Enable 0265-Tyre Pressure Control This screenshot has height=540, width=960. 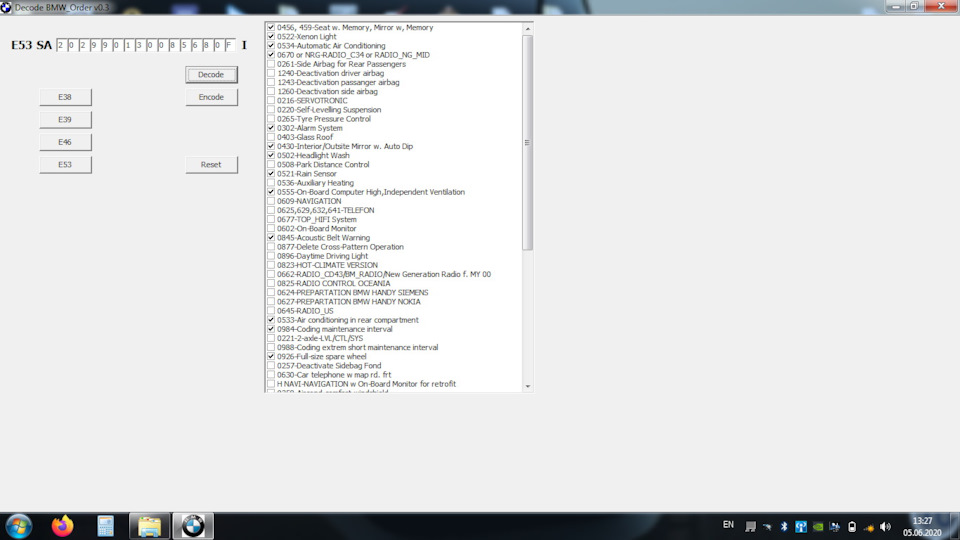tap(271, 119)
